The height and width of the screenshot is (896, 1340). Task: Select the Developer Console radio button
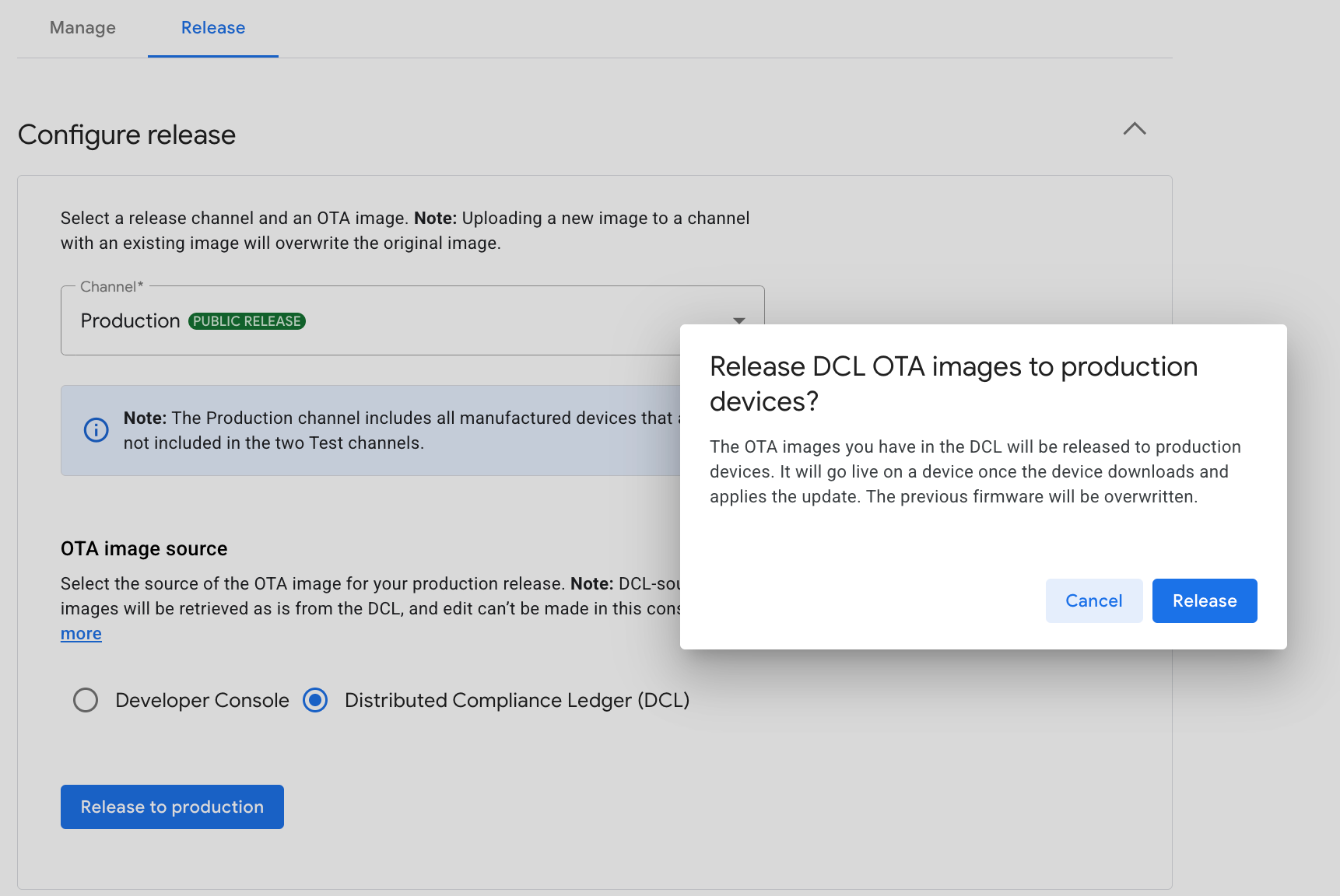(x=86, y=700)
